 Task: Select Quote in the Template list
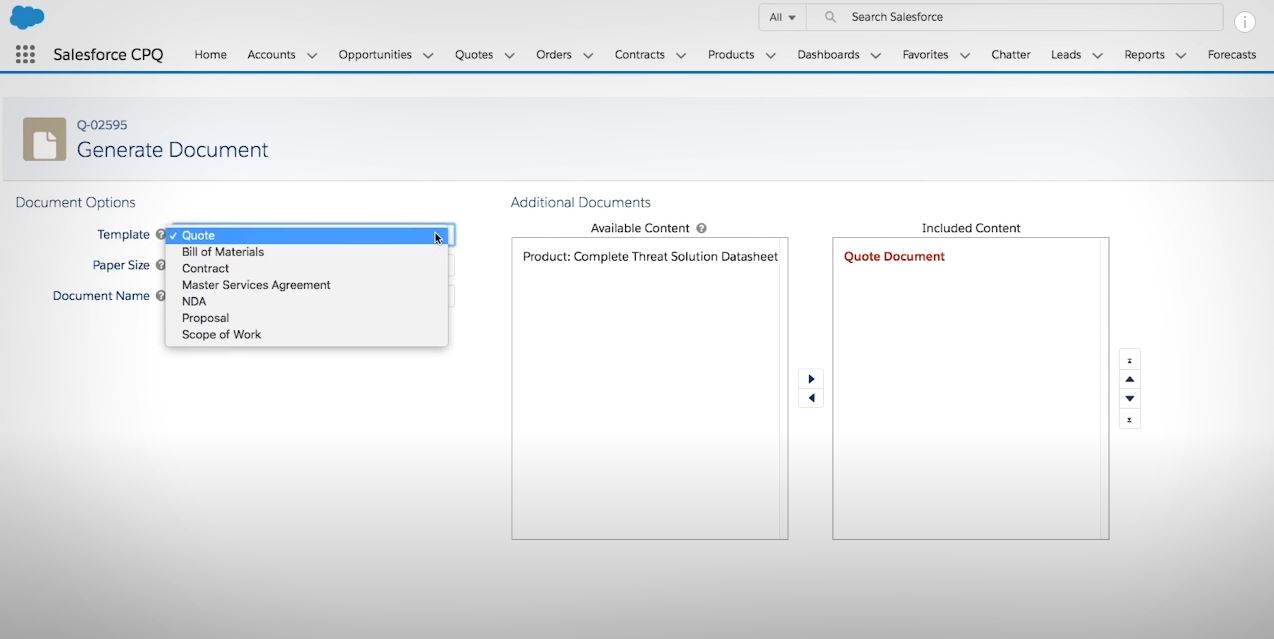click(x=306, y=236)
